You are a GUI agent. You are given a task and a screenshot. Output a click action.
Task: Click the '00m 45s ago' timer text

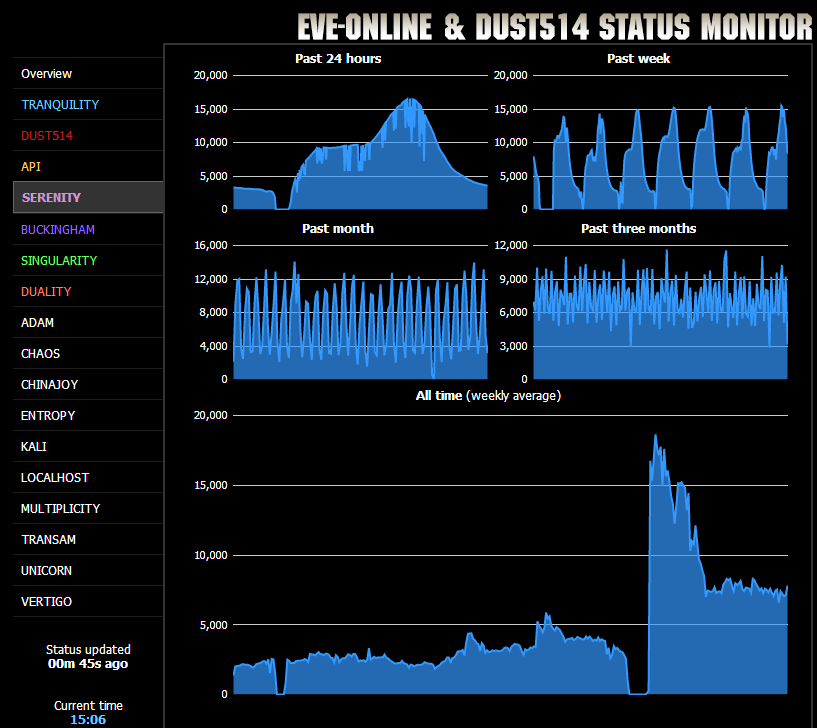click(88, 663)
